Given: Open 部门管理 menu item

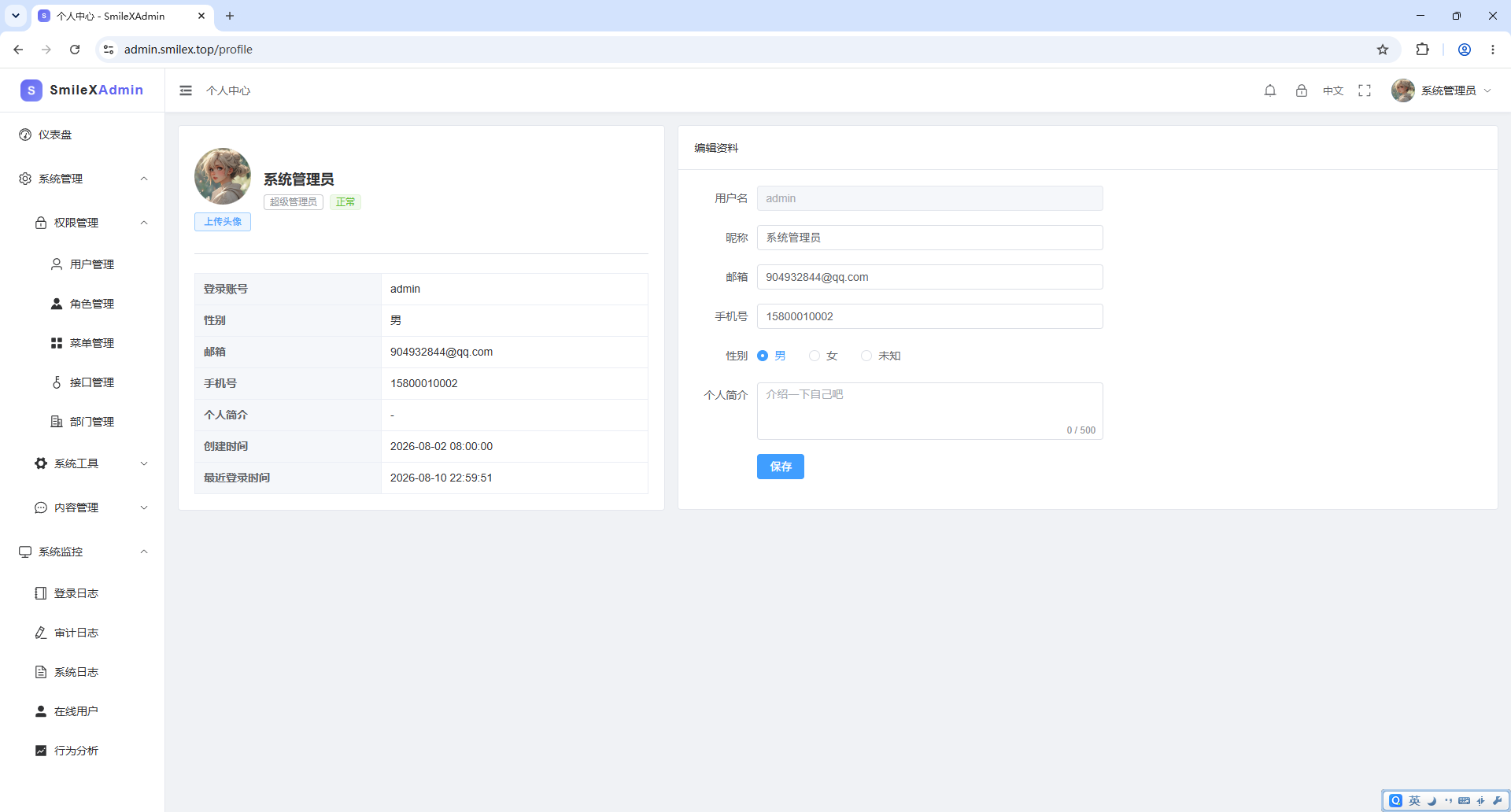Looking at the screenshot, I should click(83, 422).
